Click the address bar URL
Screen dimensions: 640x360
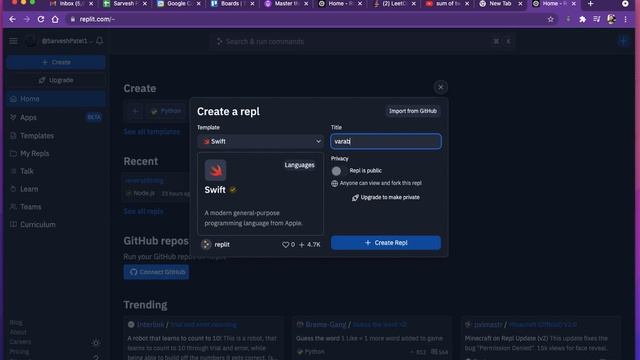coord(97,19)
